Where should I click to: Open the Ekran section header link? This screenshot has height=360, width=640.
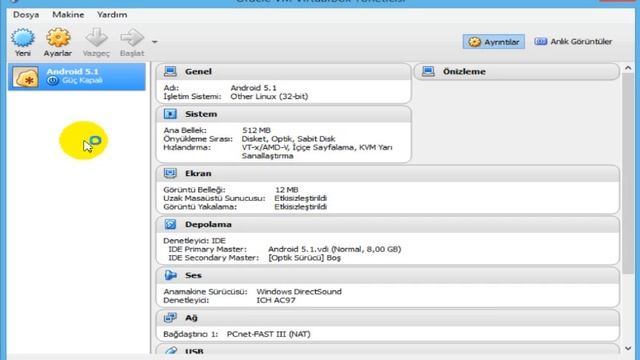coord(198,173)
